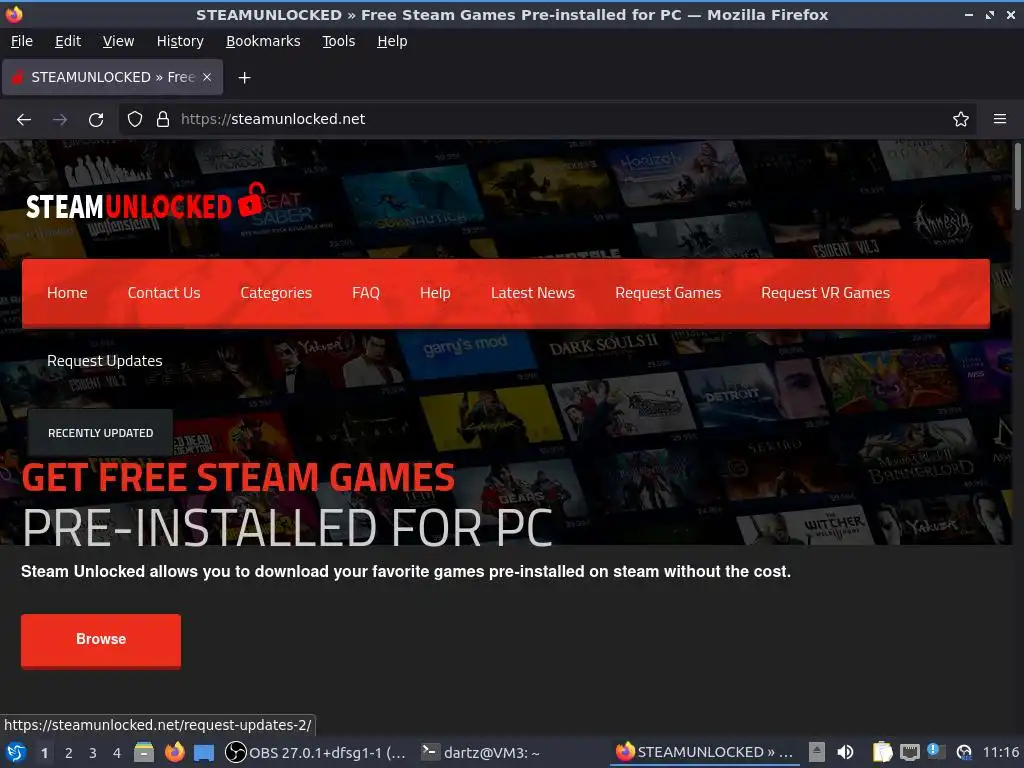Launch the file manager from taskbar
The image size is (1024, 768).
(x=144, y=753)
